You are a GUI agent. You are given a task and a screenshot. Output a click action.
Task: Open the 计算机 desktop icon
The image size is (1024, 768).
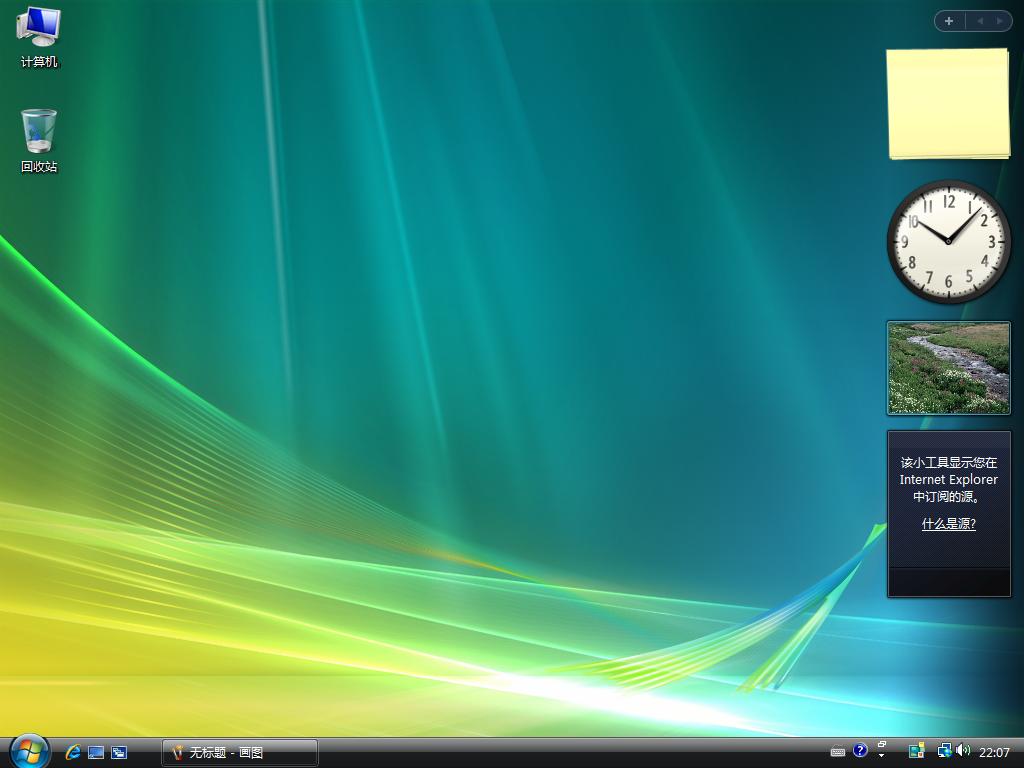point(39,37)
